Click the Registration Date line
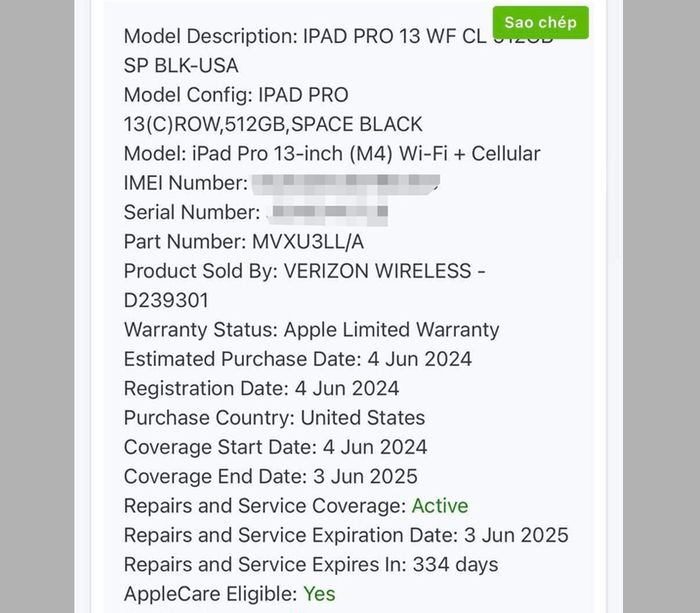 [261, 388]
